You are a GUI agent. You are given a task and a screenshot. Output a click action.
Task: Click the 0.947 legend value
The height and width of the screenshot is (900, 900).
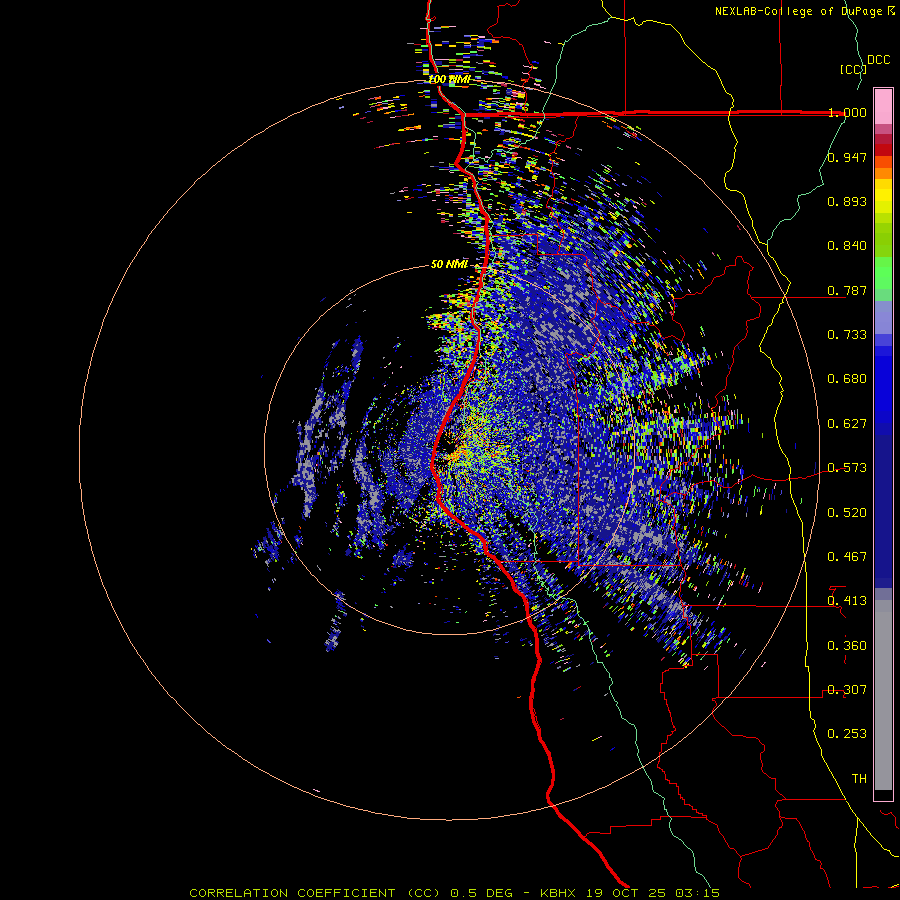[847, 157]
